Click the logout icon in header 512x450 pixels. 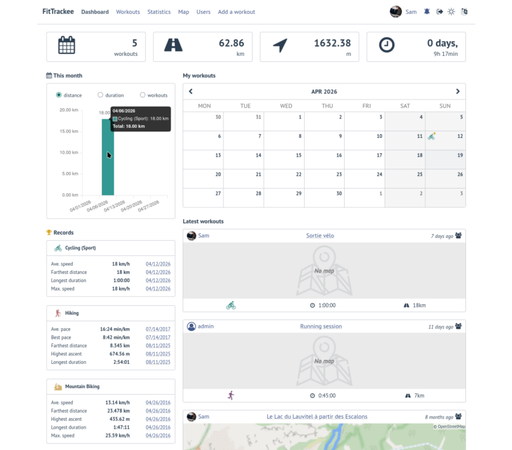click(x=439, y=12)
